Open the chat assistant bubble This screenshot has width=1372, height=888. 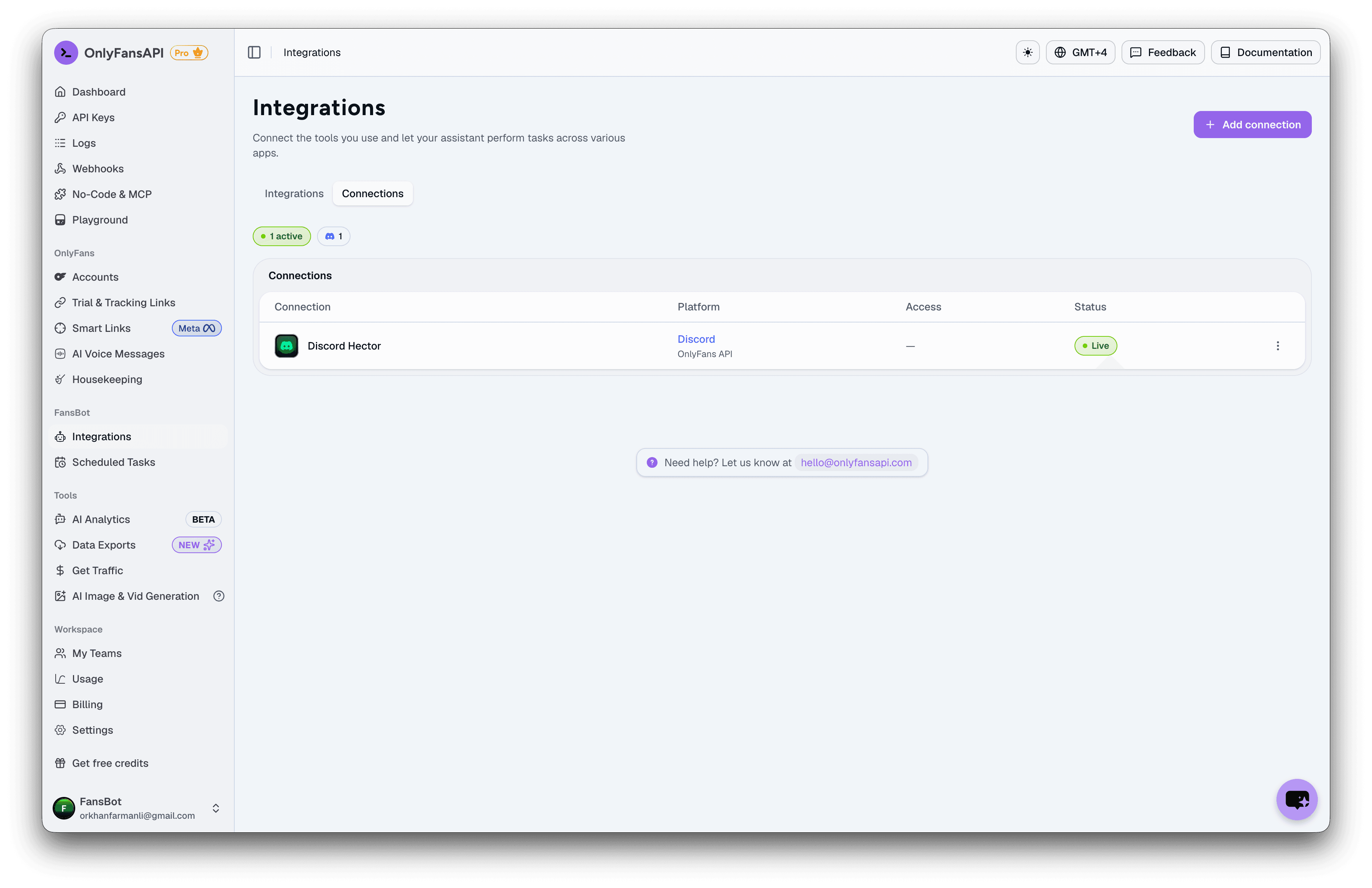(1297, 799)
